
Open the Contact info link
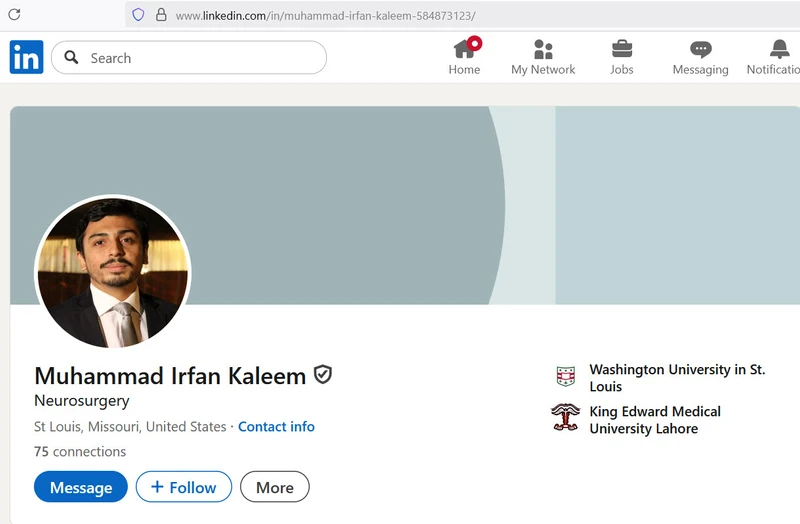click(276, 426)
